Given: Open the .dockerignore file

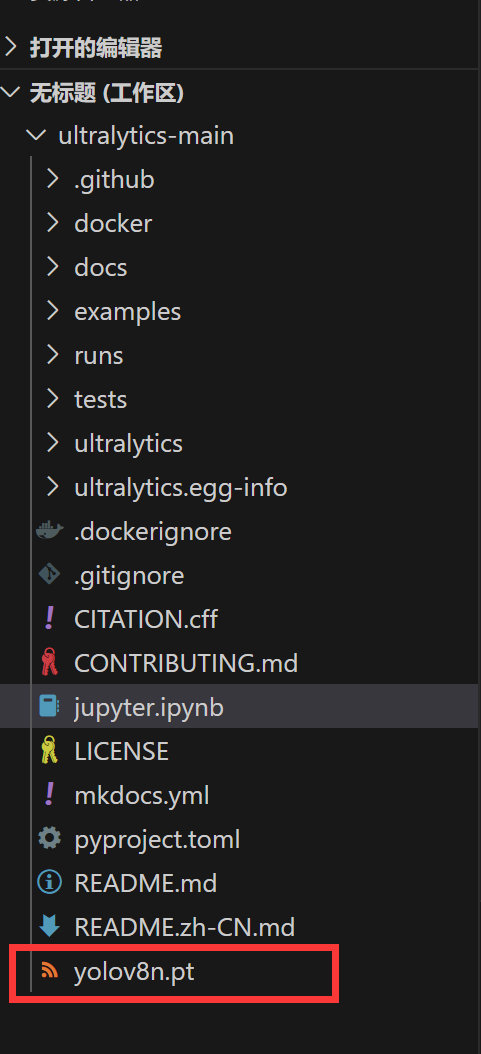Looking at the screenshot, I should click(152, 531).
